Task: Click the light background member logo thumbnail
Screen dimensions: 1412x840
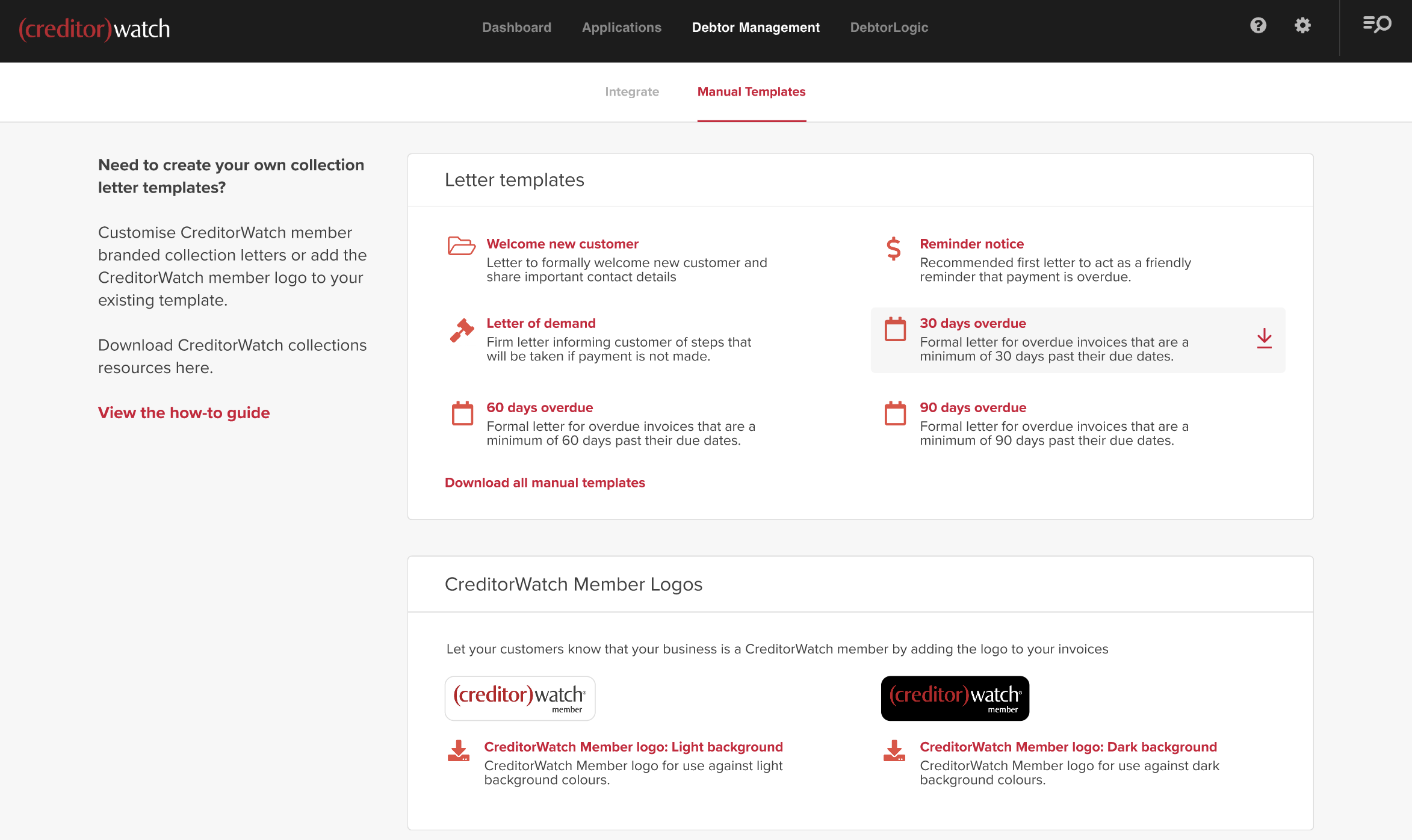Action: pos(520,698)
